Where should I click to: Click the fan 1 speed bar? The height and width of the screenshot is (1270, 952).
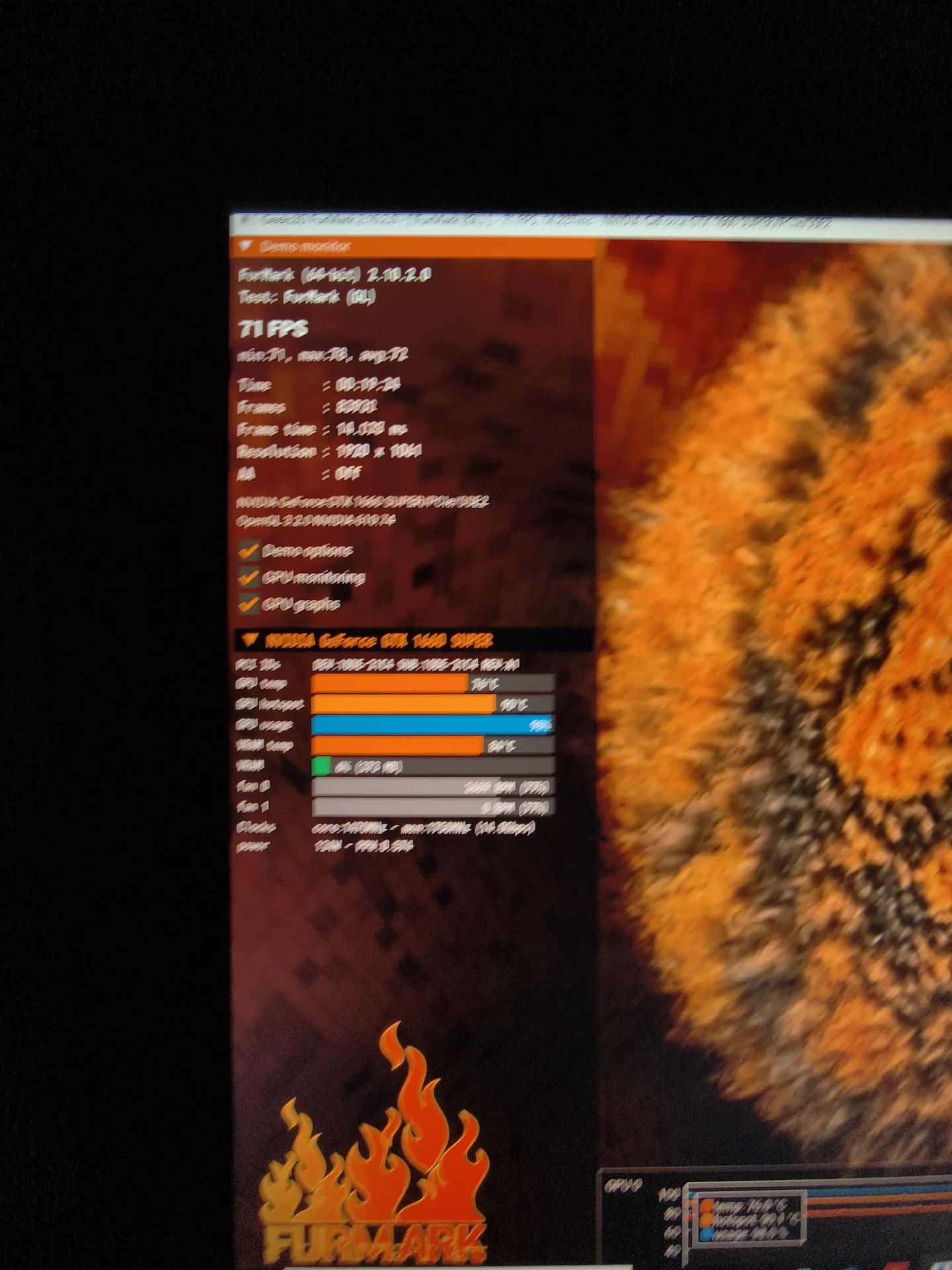(432, 807)
